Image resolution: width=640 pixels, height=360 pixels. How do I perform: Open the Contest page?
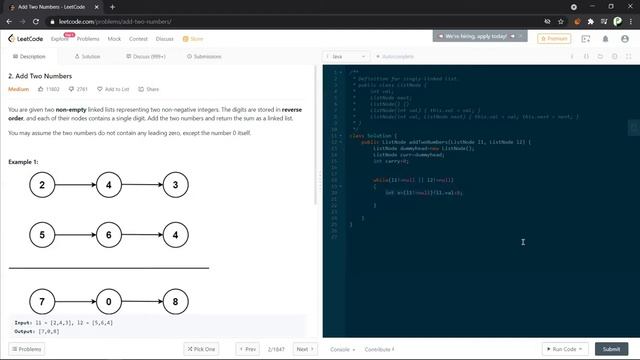138,39
